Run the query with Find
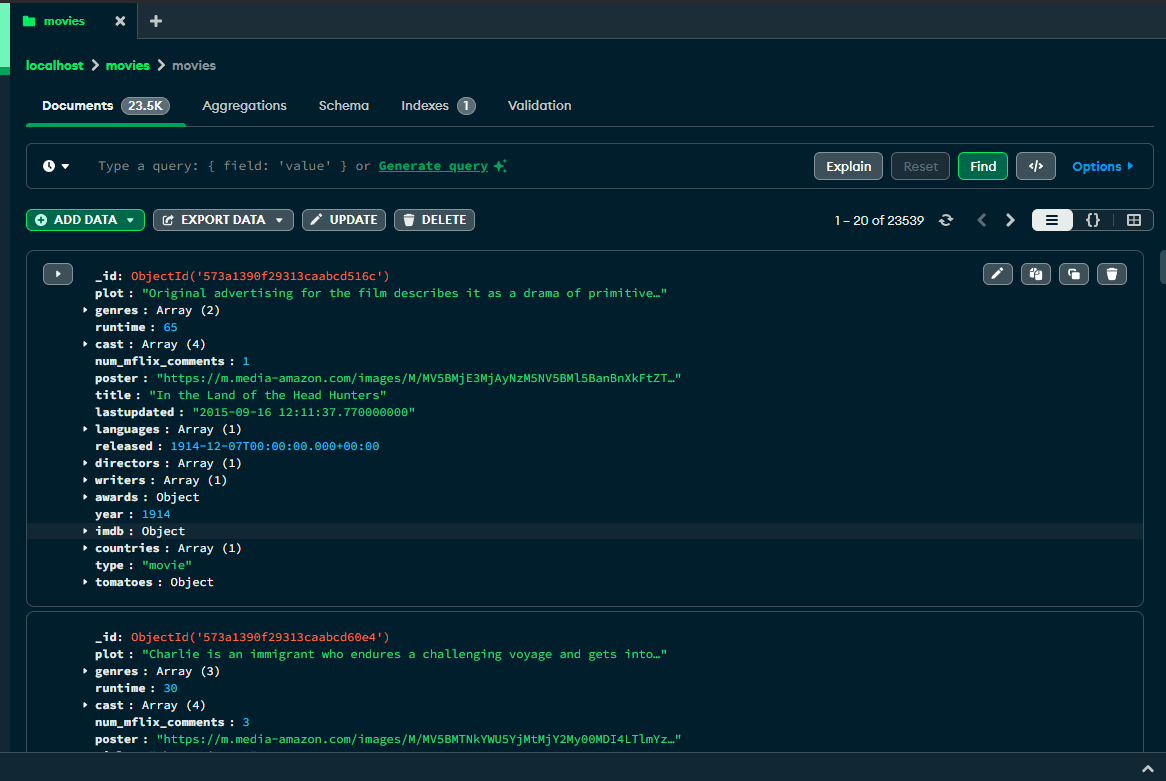Screen dimensions: 1166x781 pos(982,166)
